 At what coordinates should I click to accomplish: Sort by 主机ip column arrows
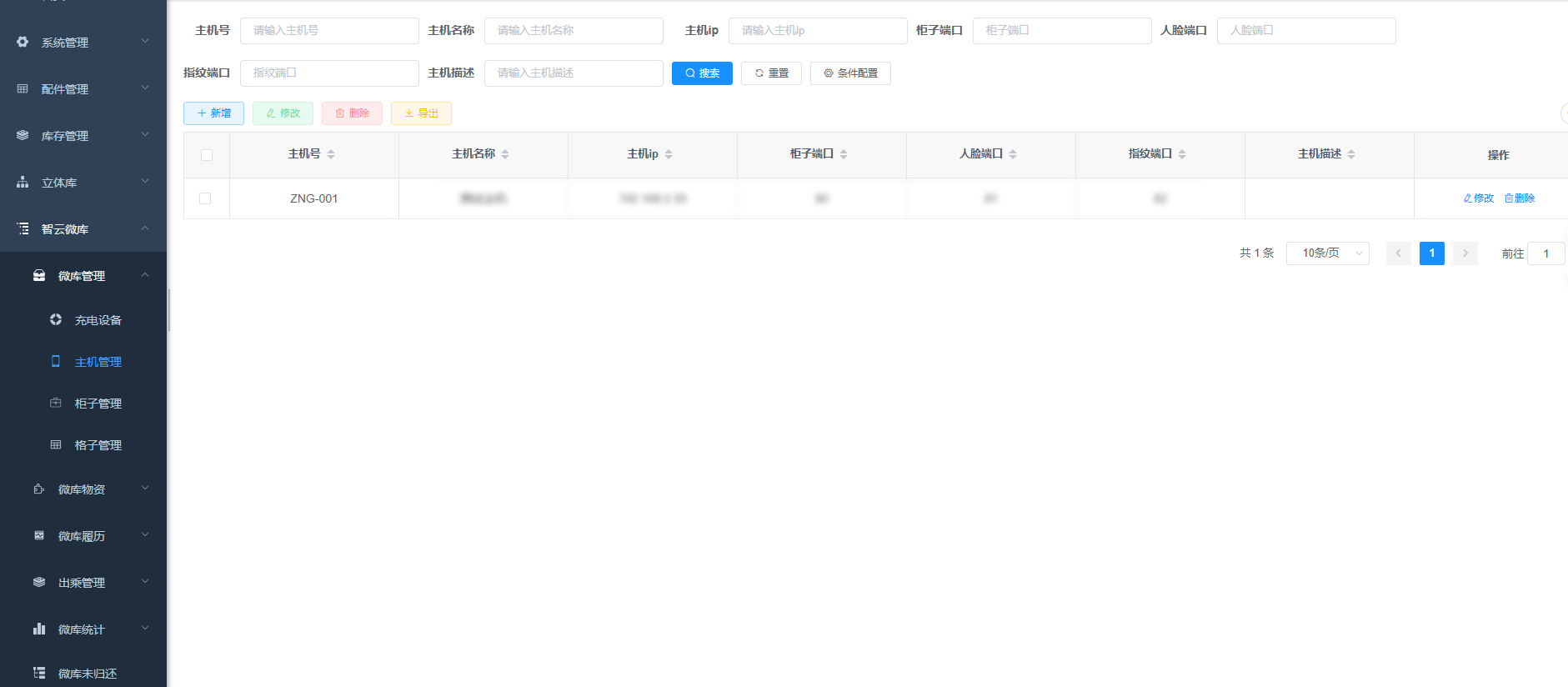click(669, 154)
